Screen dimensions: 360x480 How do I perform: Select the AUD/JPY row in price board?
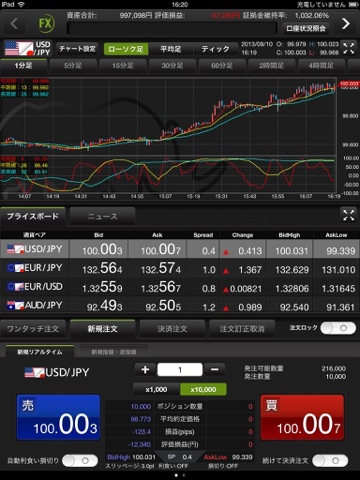[180, 305]
